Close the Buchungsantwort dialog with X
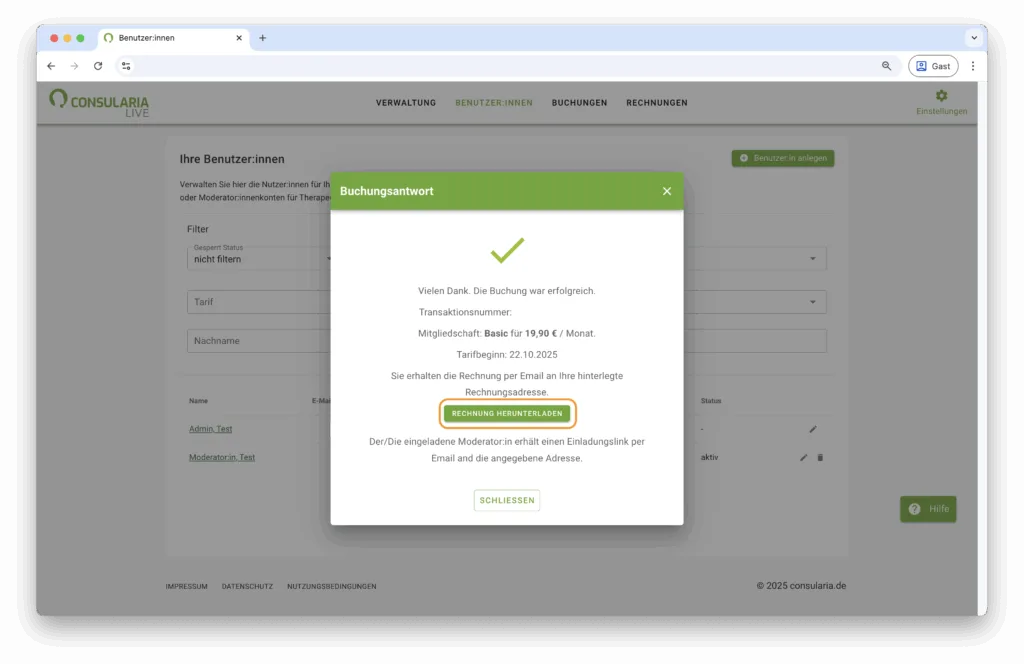 667,191
